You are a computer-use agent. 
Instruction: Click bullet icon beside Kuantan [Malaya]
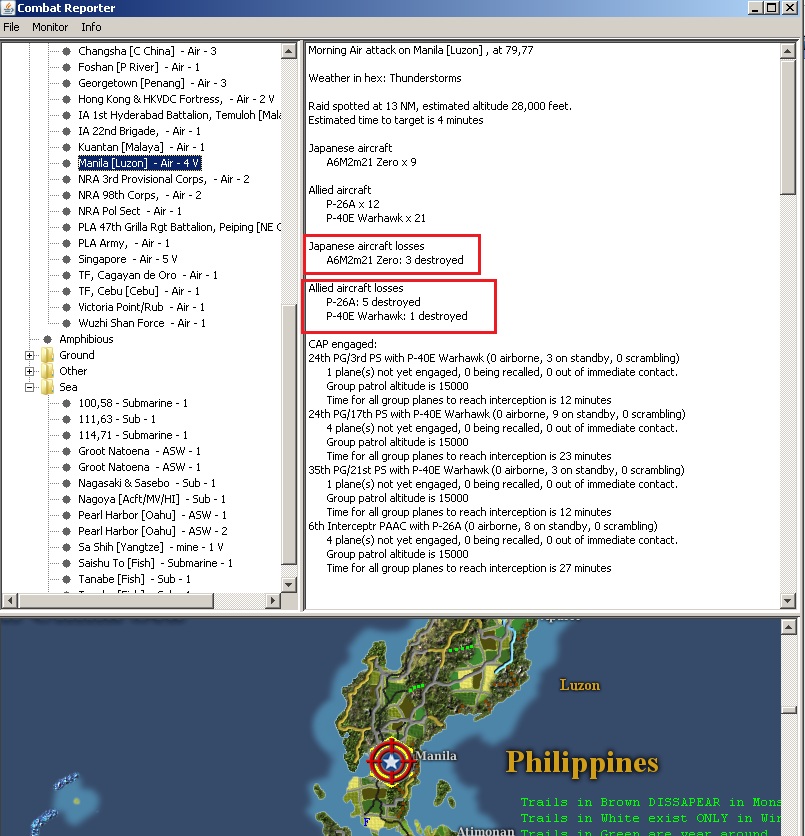[x=67, y=147]
